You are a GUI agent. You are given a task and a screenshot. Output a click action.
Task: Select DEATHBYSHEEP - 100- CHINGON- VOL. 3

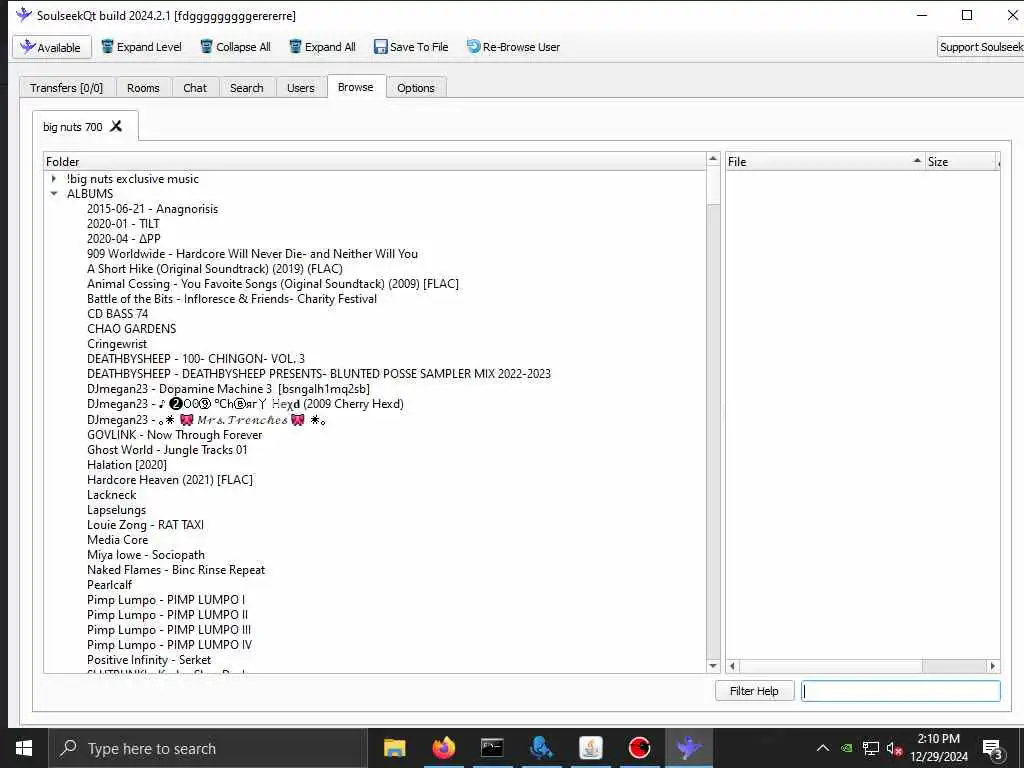coord(196,359)
